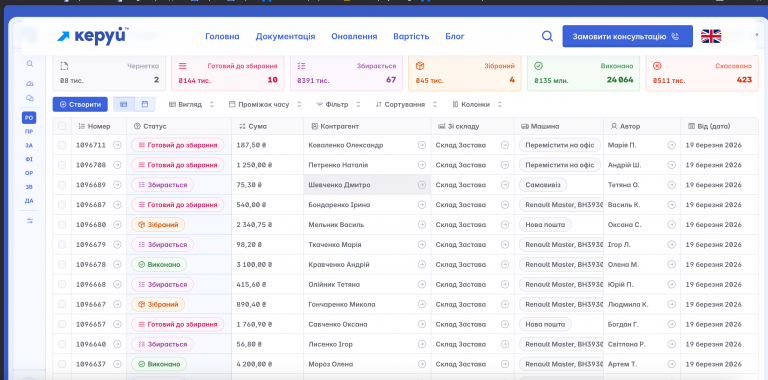This screenshot has height=380, width=768.
Task: Open Блог in the top navigation
Action: pos(455,36)
